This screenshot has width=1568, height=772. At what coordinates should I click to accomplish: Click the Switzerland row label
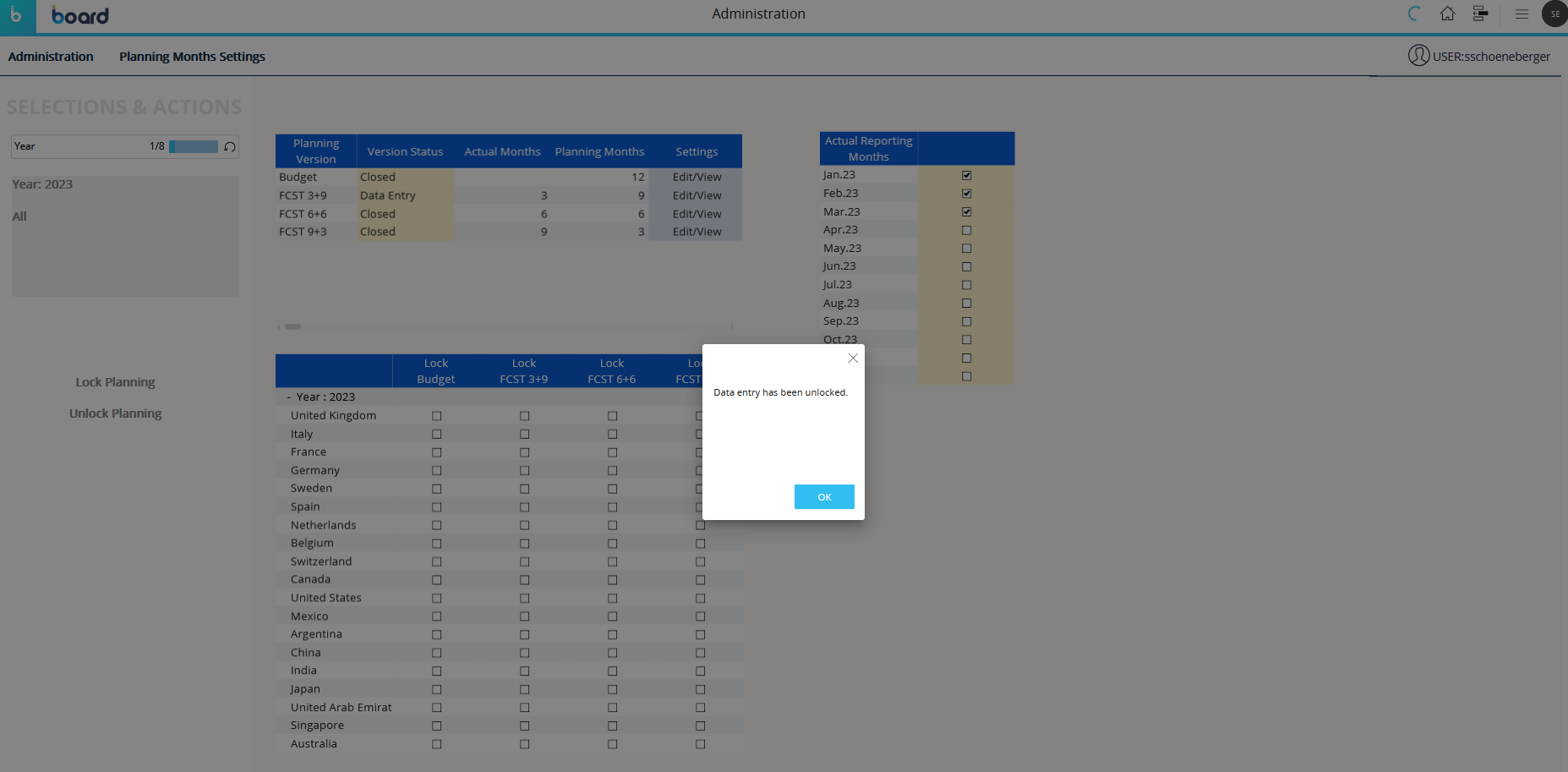coord(321,561)
